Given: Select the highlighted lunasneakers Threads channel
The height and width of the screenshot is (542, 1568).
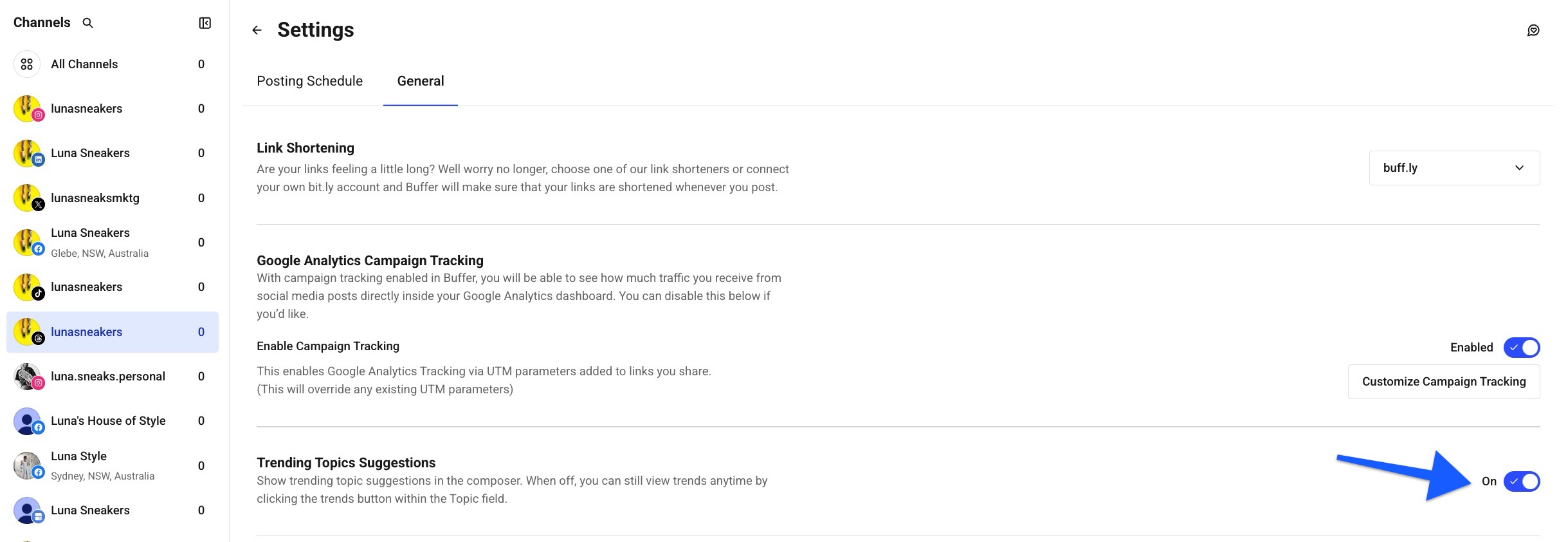Looking at the screenshot, I should [86, 332].
